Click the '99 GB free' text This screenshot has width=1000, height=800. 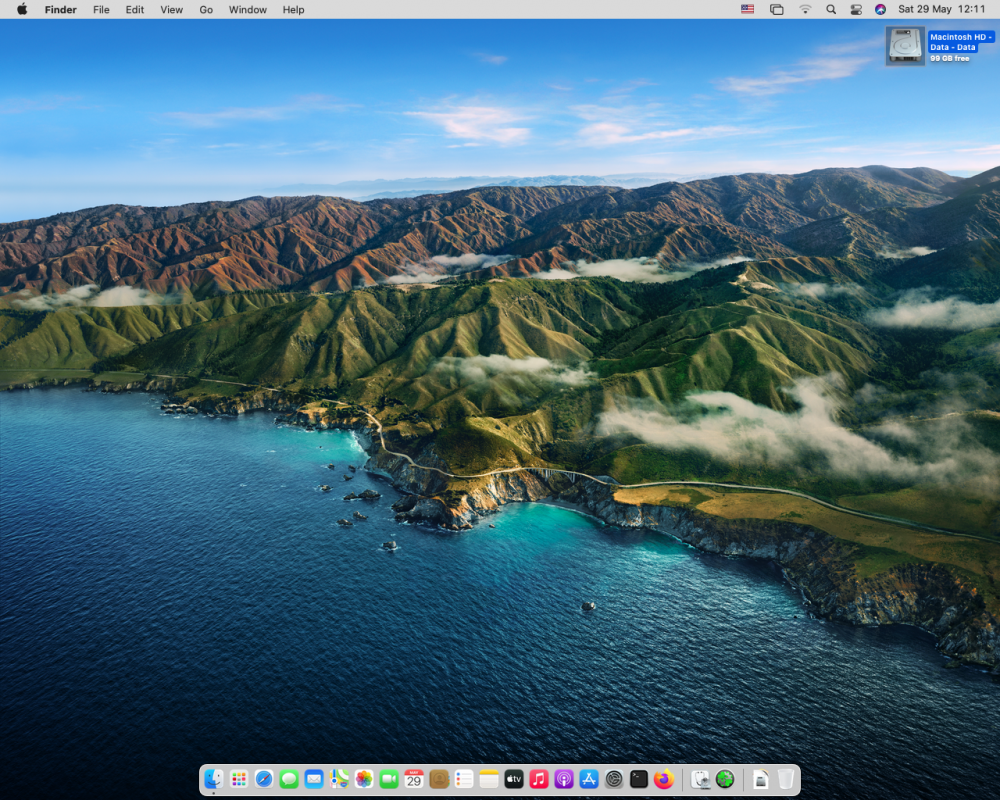pyautogui.click(x=950, y=58)
